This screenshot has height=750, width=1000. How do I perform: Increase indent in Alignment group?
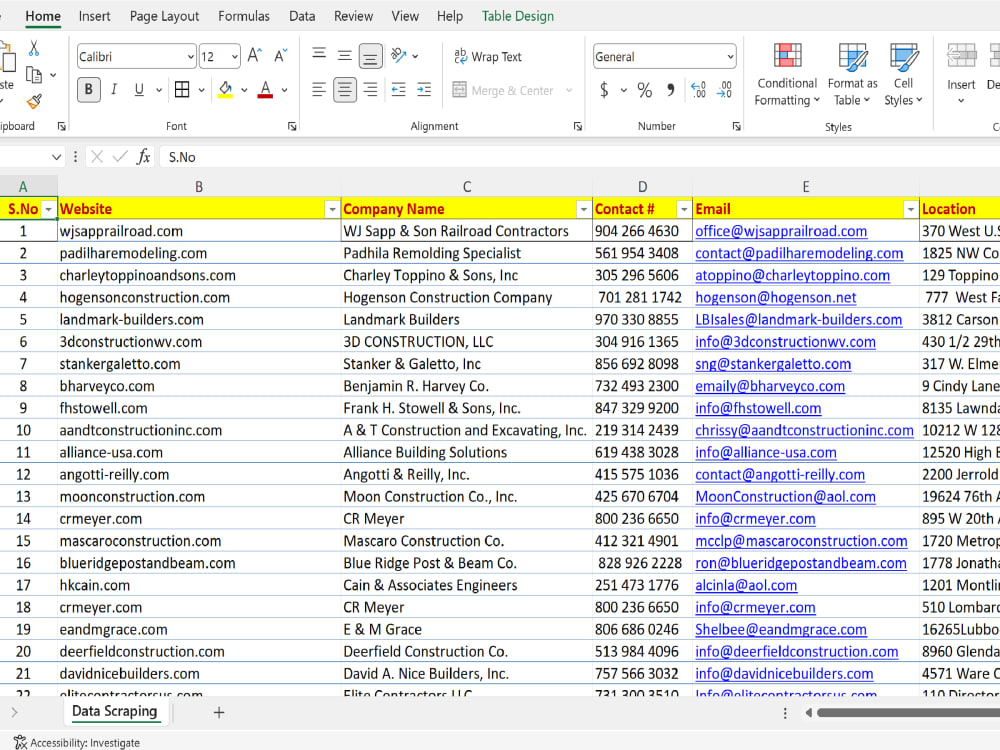pos(424,89)
